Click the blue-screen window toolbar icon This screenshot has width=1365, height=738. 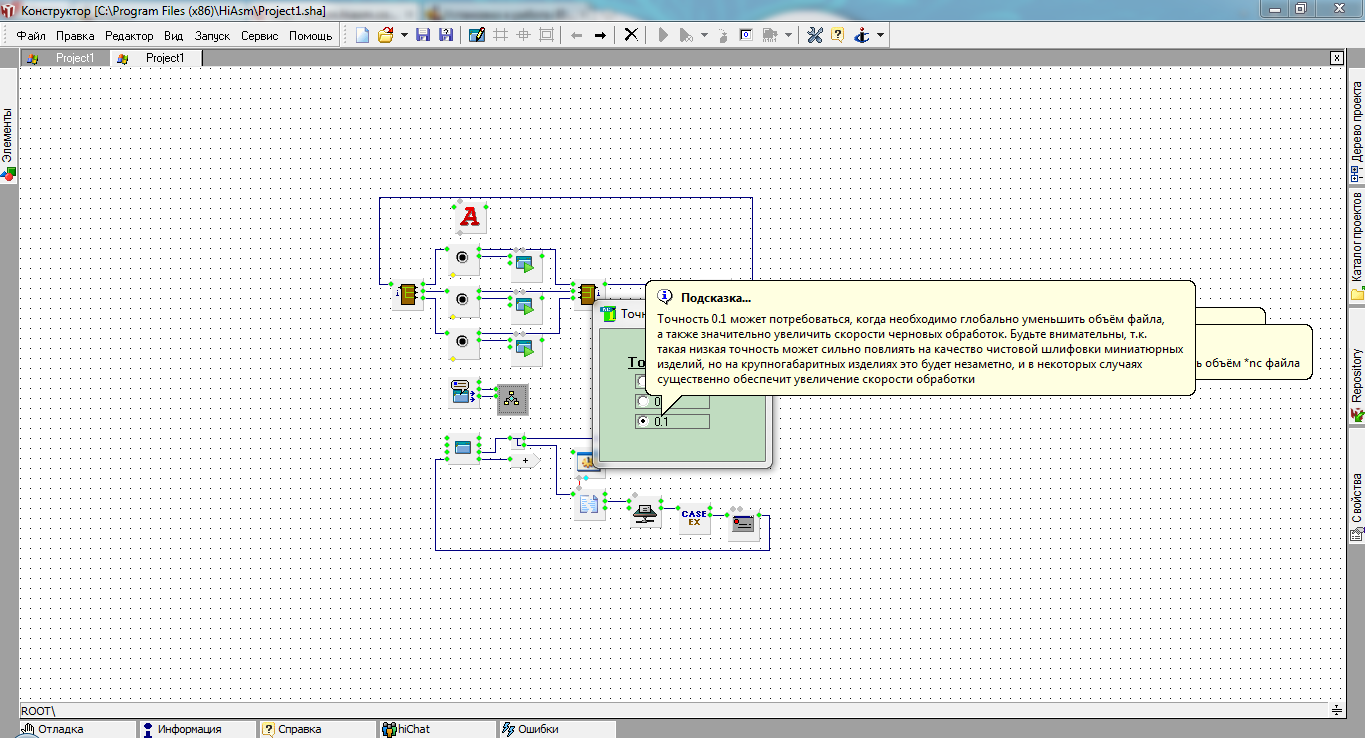[746, 35]
